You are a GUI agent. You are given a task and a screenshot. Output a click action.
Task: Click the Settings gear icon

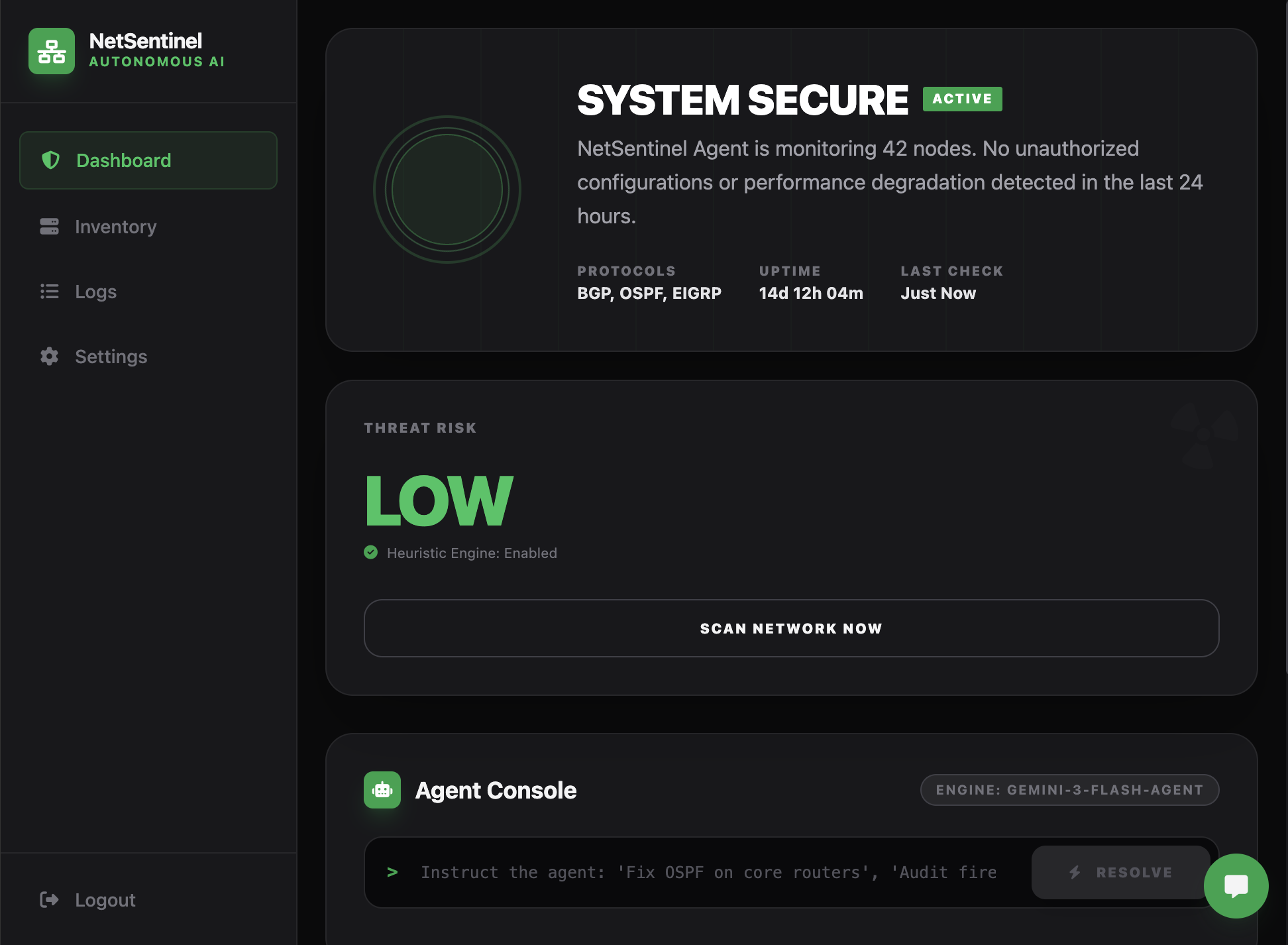click(50, 357)
